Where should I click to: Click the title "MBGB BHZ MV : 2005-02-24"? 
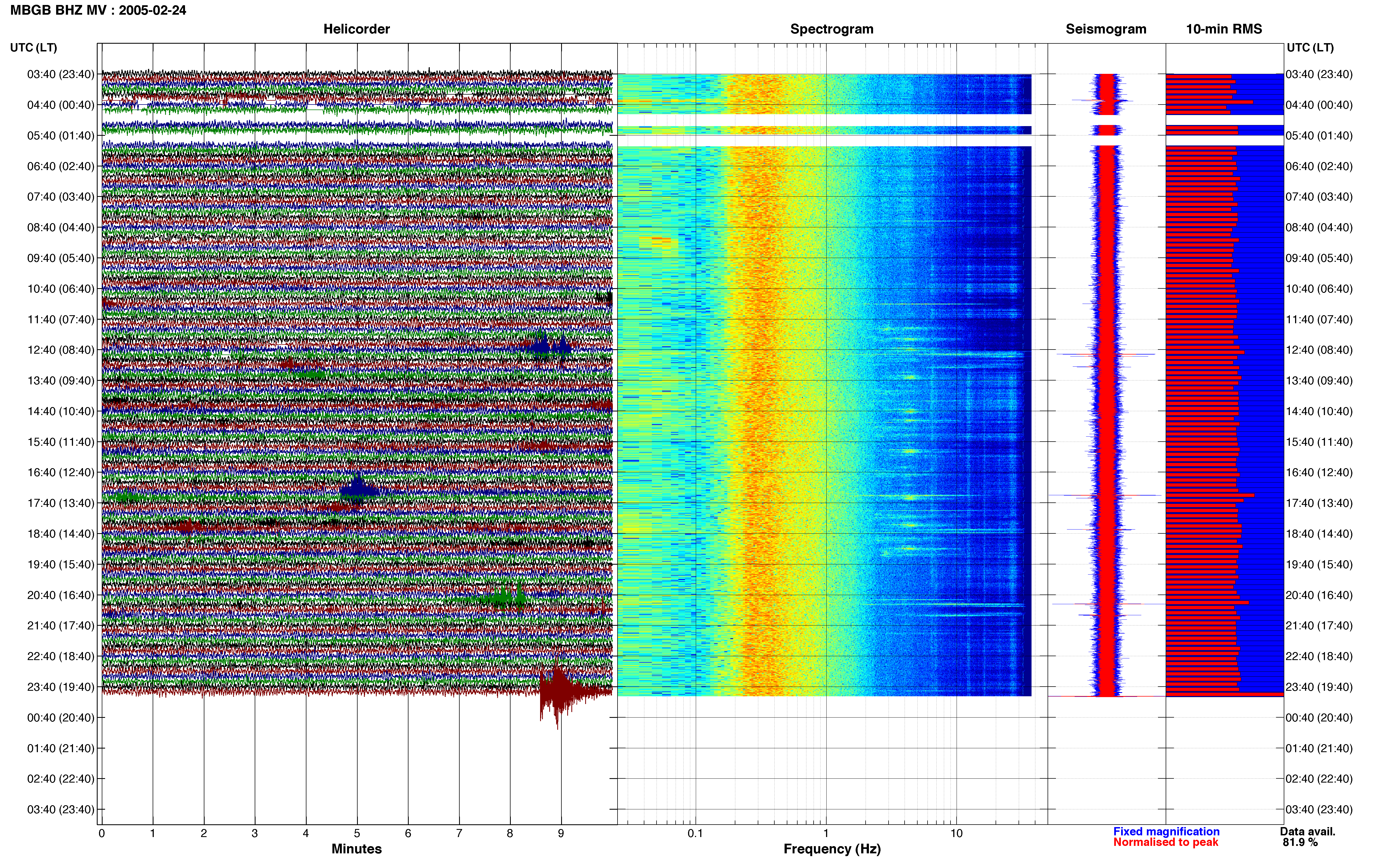(98, 10)
